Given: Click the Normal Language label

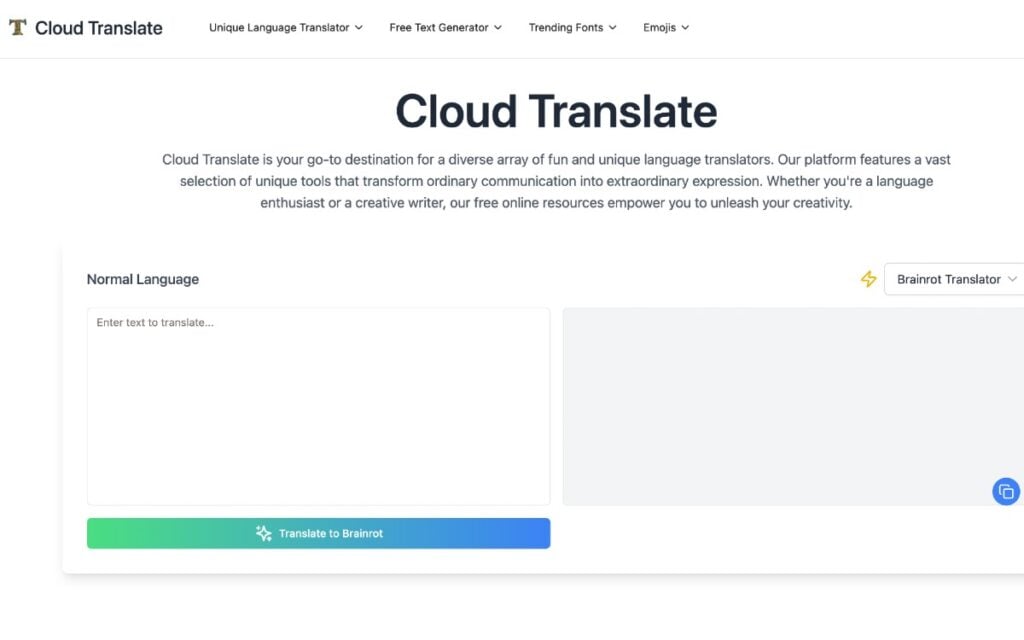Looking at the screenshot, I should tap(142, 279).
